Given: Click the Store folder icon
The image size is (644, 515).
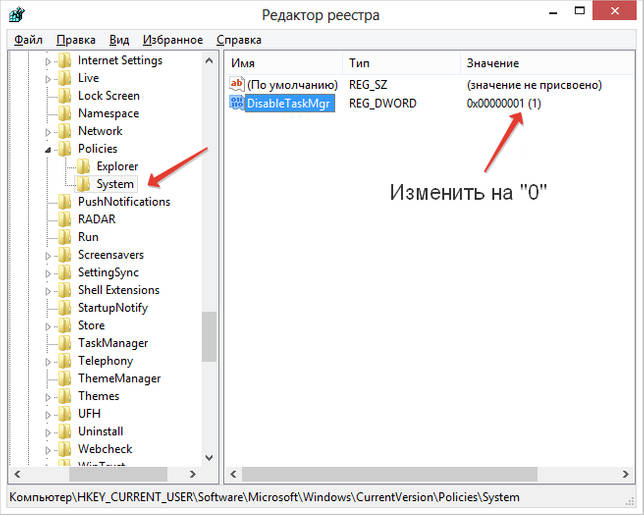Looking at the screenshot, I should [64, 325].
